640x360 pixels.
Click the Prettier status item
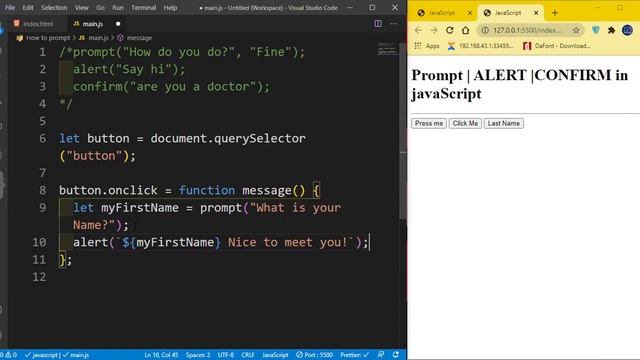[x=355, y=355]
